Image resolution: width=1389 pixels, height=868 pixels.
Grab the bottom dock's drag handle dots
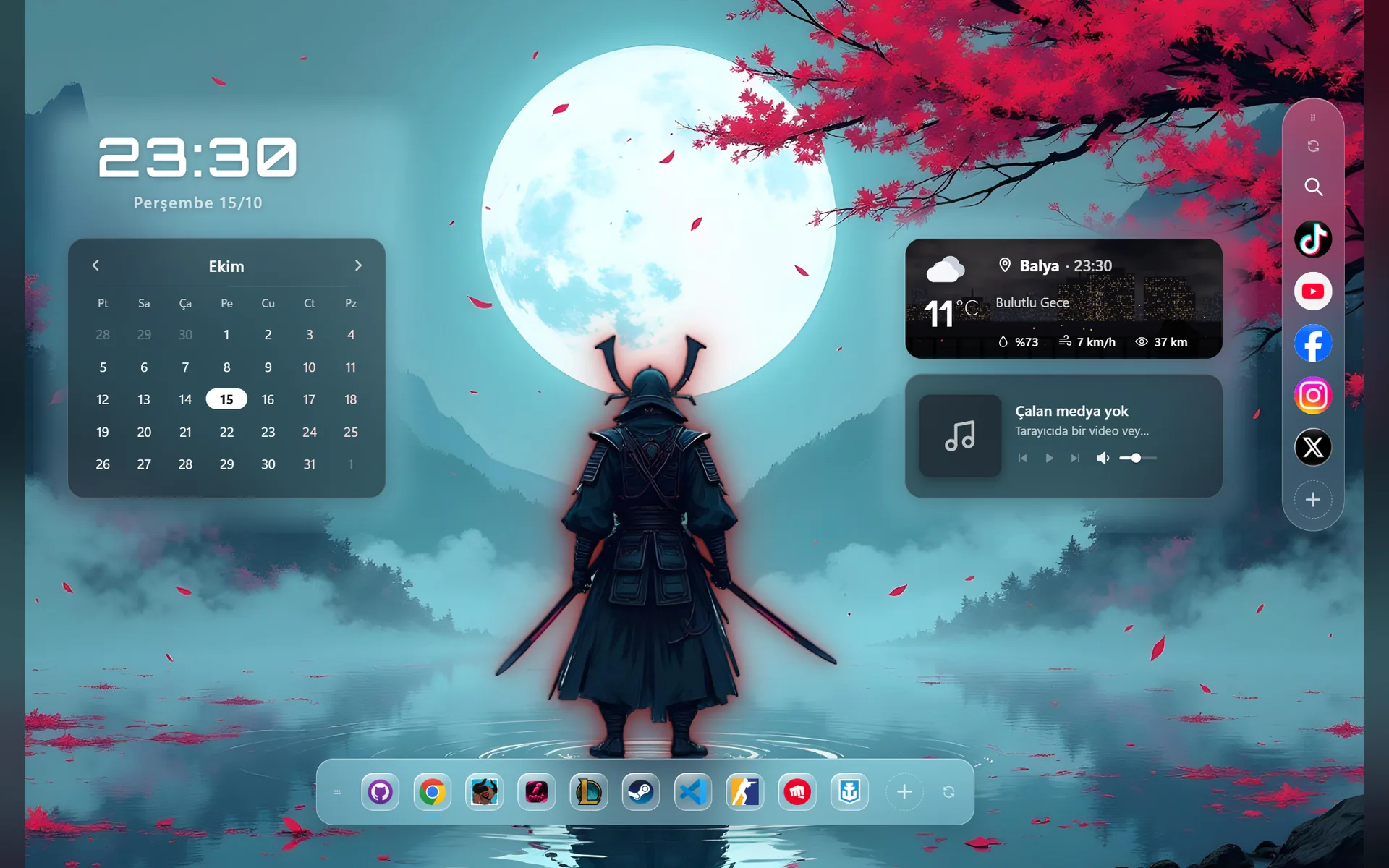tap(337, 792)
